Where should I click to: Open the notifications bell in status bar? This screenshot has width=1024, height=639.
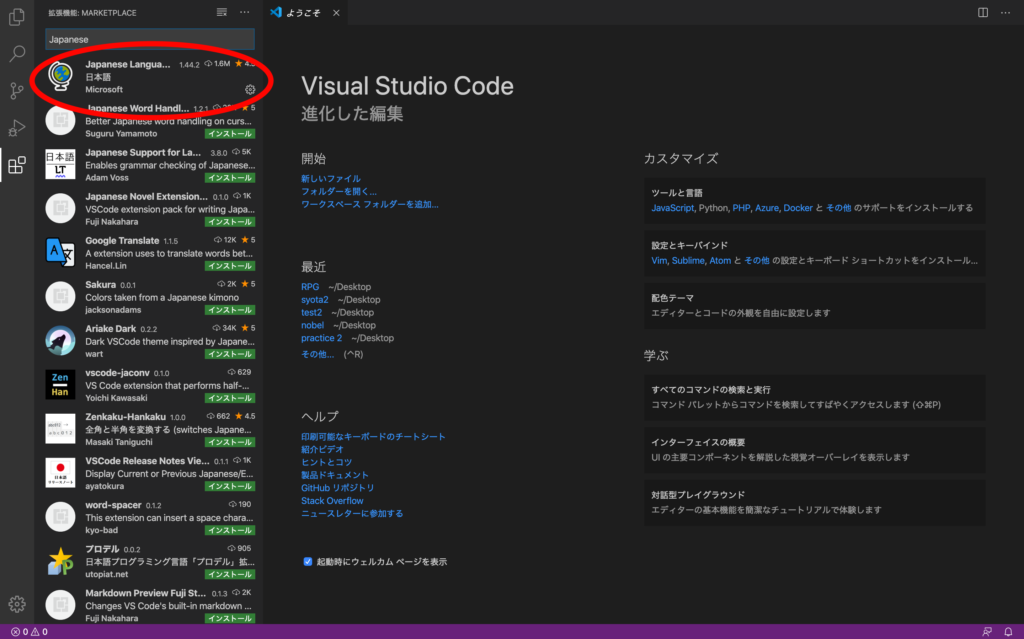pos(1008,632)
